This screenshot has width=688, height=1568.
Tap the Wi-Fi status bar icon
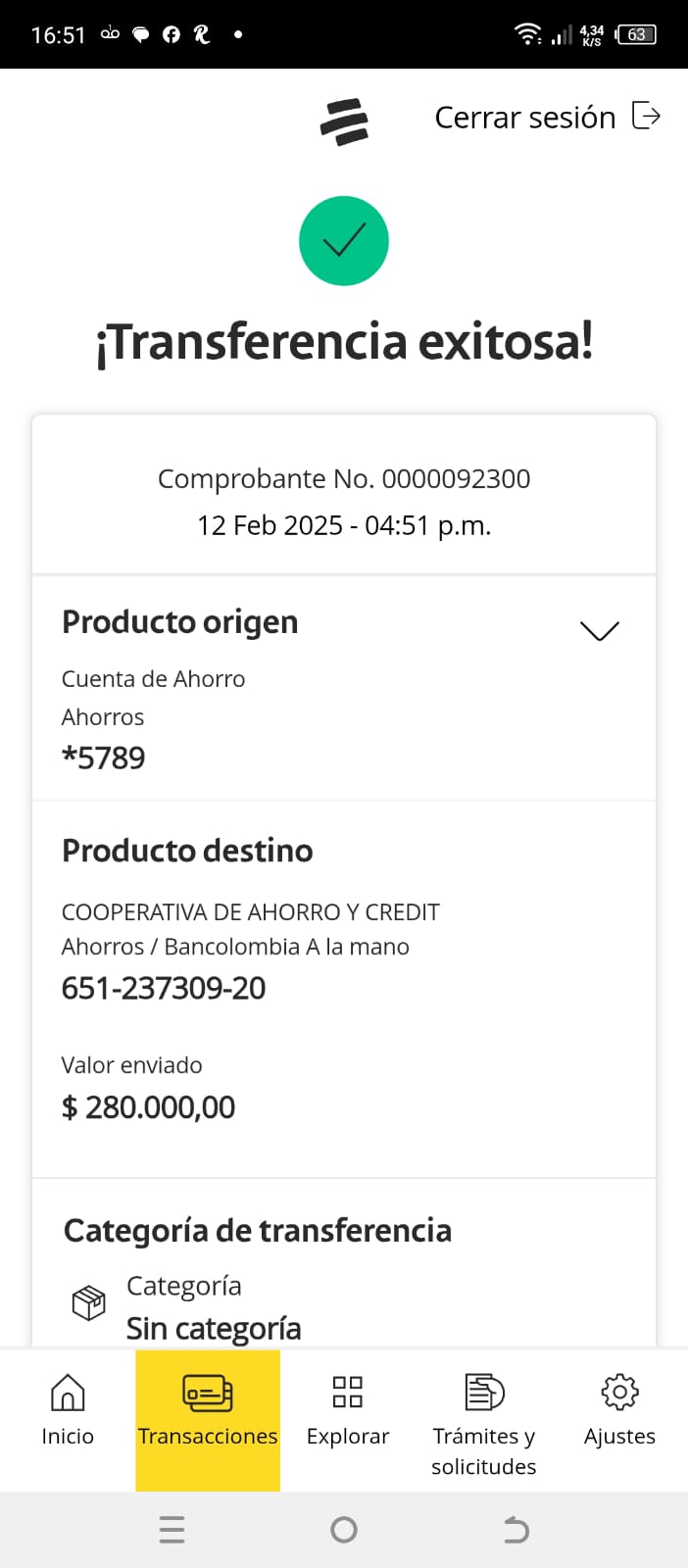tap(527, 35)
